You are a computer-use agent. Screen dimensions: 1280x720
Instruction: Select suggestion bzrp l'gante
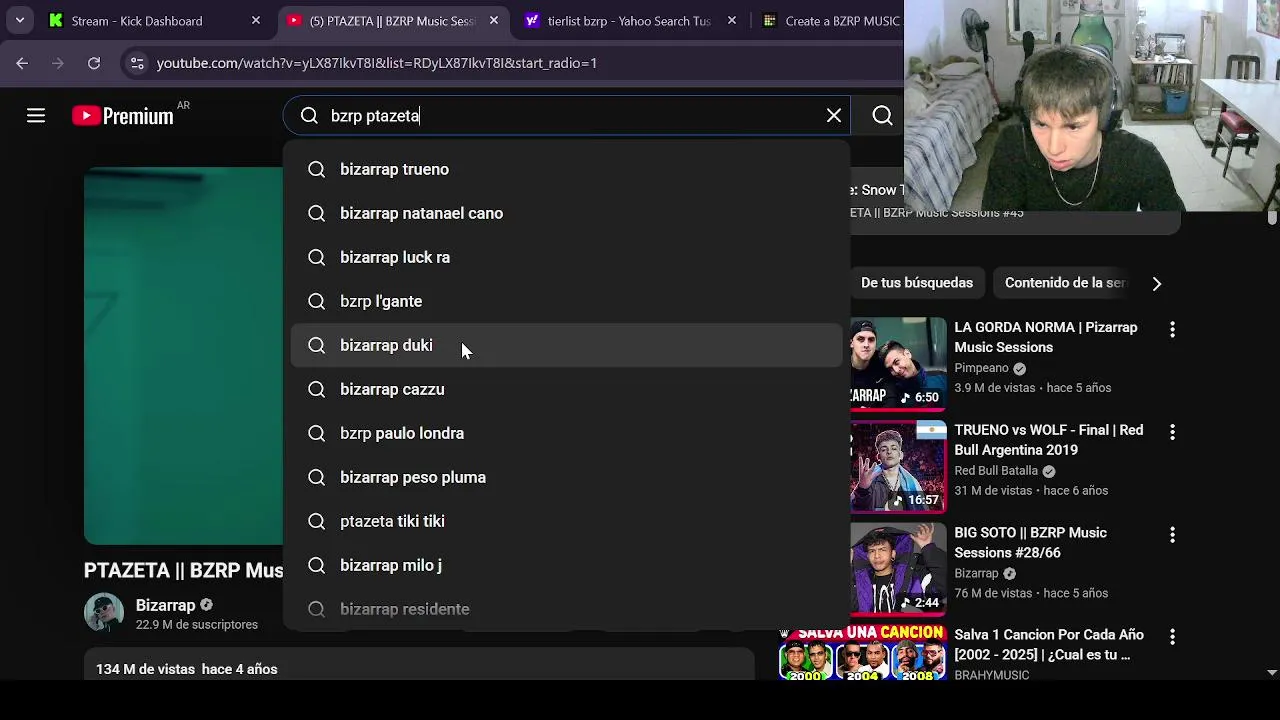point(567,301)
